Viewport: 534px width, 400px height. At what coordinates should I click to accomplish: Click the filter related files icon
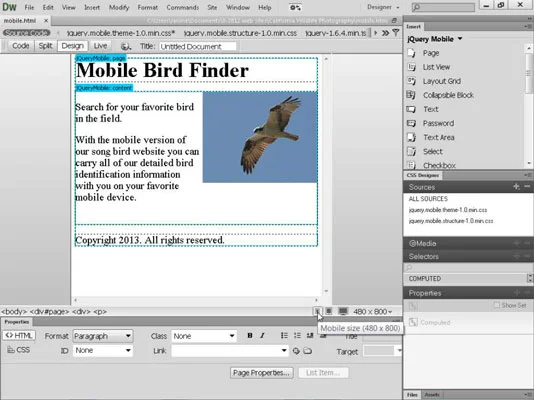click(x=396, y=33)
